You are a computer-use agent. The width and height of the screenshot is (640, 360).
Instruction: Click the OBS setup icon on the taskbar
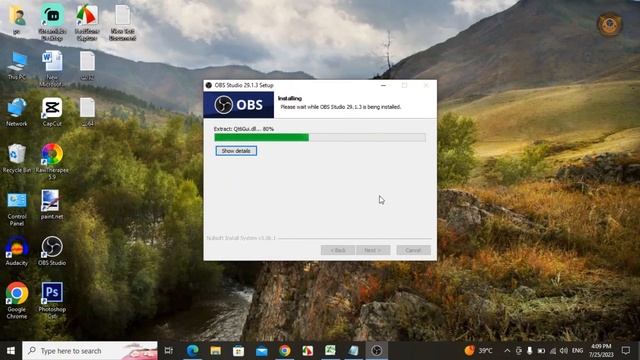[x=376, y=351]
